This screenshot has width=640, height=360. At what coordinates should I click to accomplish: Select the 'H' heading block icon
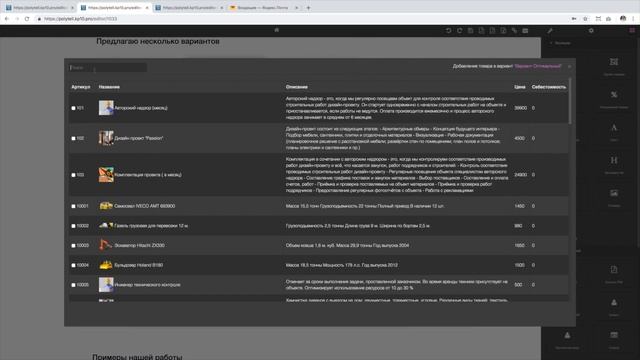[x=614, y=160]
